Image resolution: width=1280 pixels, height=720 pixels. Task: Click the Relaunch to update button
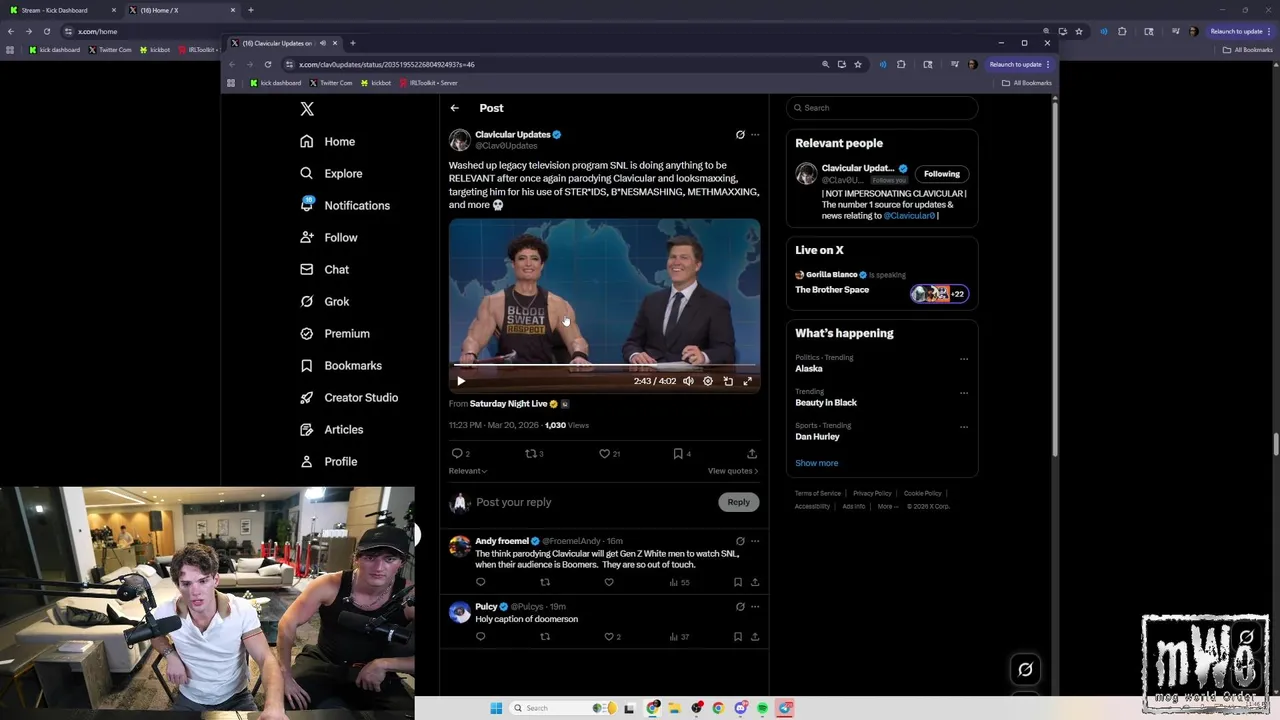pos(1018,65)
